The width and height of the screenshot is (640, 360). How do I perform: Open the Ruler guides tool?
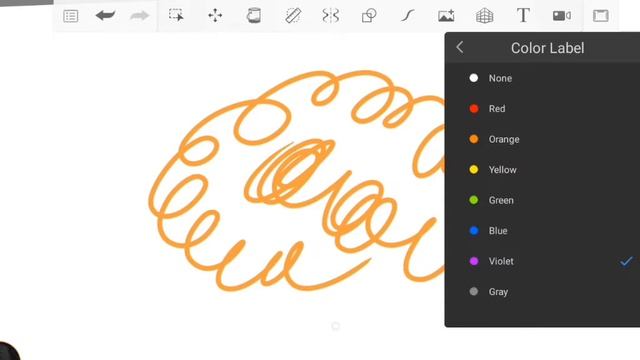(293, 16)
